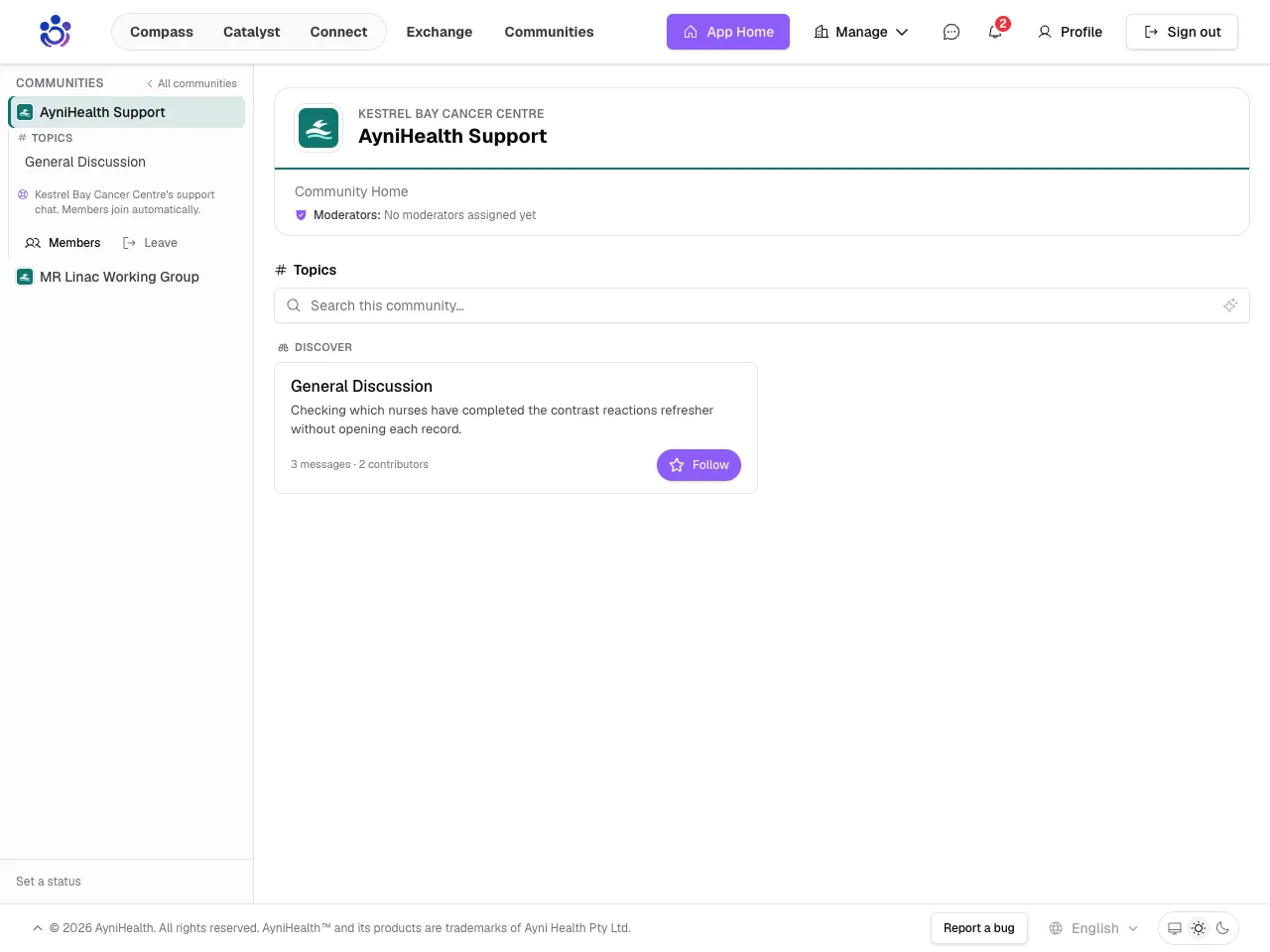The image size is (1270, 952).
Task: Open the English language selector
Action: [x=1093, y=928]
